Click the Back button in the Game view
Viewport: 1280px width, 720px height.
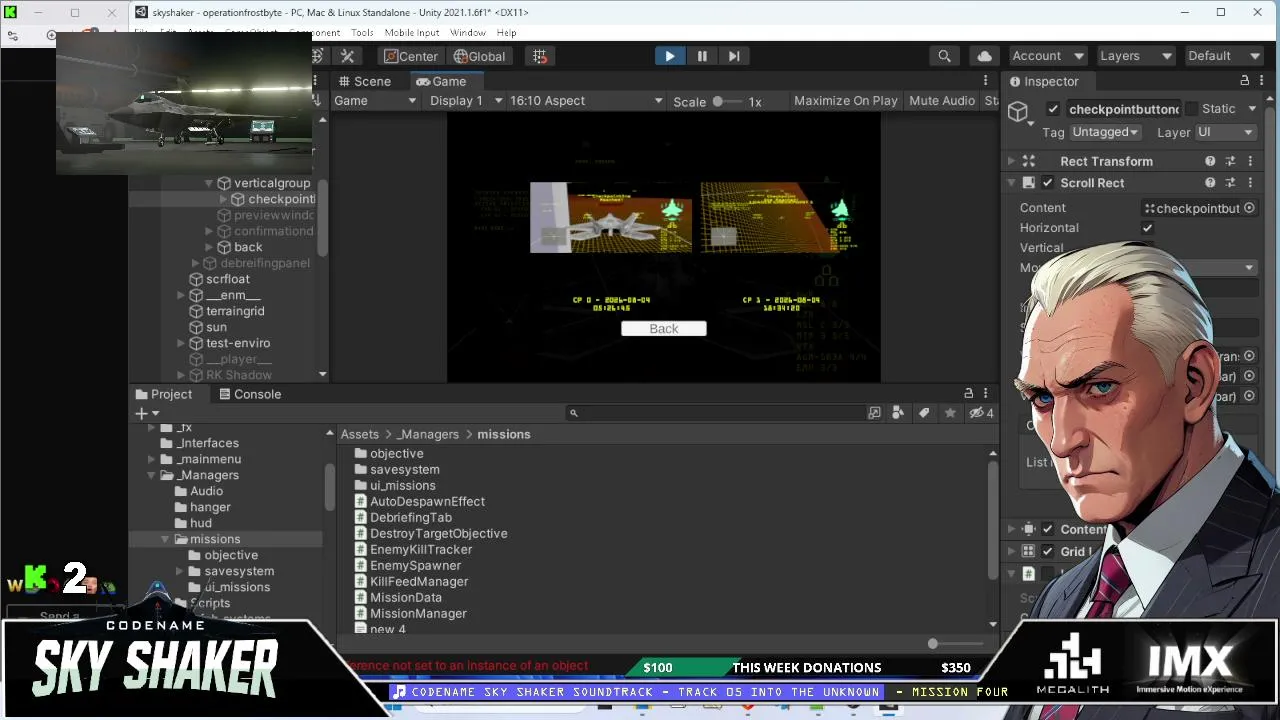coord(664,329)
